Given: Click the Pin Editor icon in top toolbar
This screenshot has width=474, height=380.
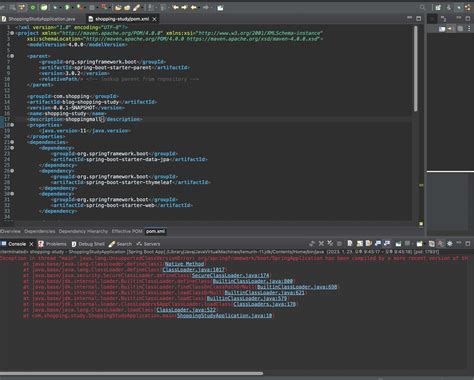Looking at the screenshot, I should 220,7.
